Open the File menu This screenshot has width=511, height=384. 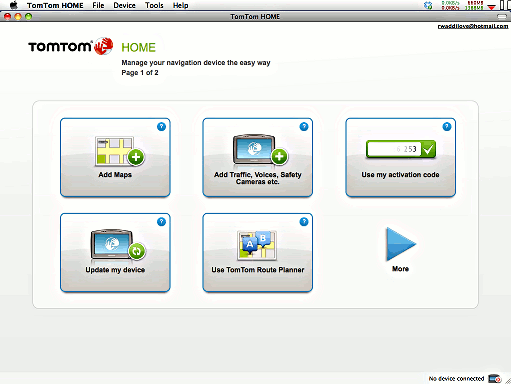tap(98, 5)
